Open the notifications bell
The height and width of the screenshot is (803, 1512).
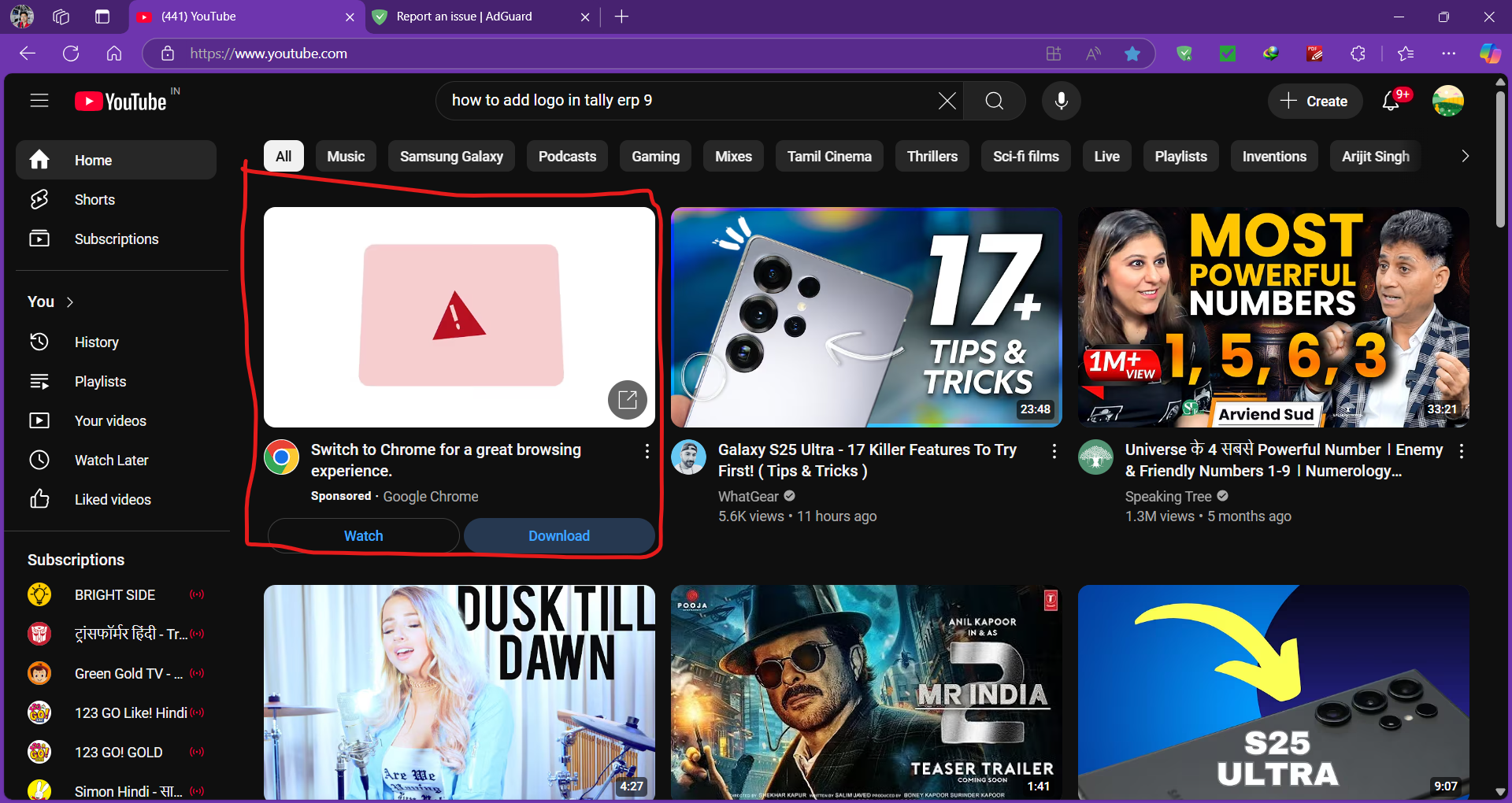click(x=1392, y=101)
